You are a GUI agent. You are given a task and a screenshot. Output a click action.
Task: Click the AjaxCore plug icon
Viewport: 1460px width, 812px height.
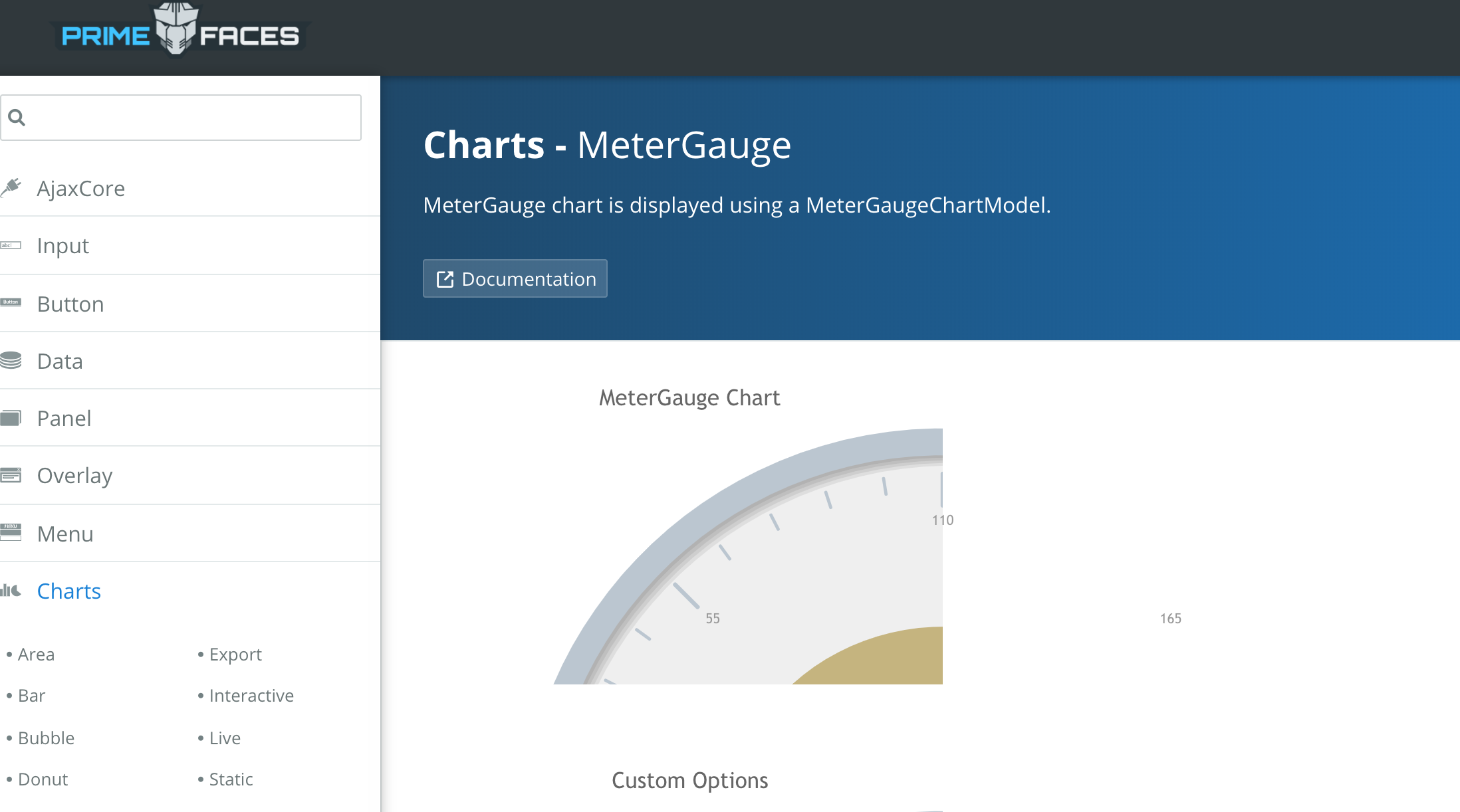pos(11,188)
